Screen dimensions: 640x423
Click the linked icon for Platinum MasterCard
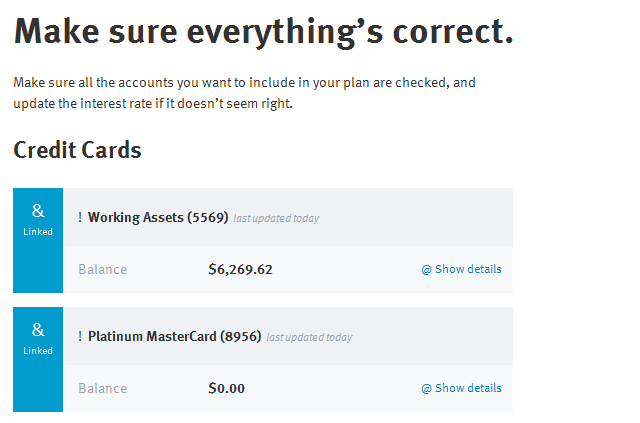pyautogui.click(x=38, y=330)
